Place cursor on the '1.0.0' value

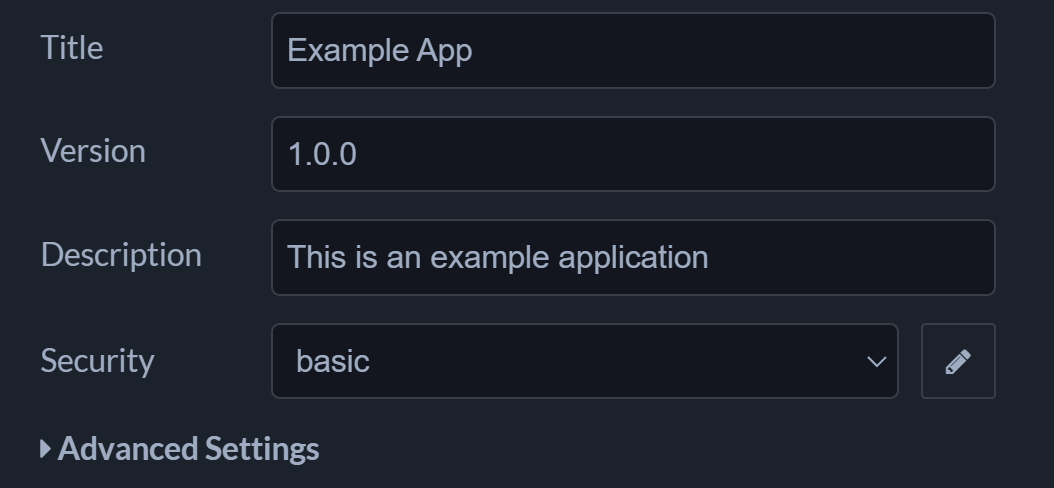pos(322,155)
